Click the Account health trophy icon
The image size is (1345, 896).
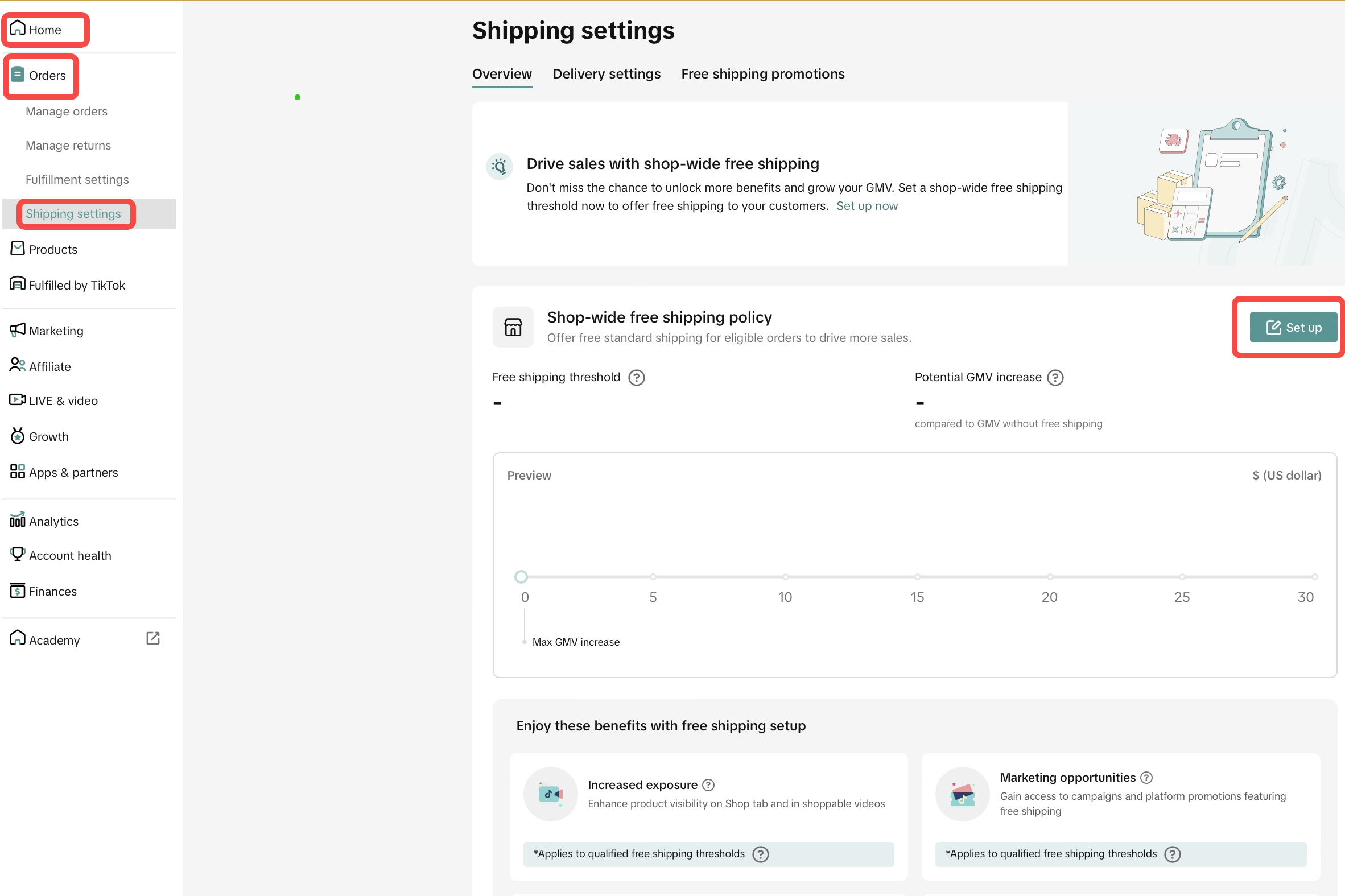click(x=18, y=554)
